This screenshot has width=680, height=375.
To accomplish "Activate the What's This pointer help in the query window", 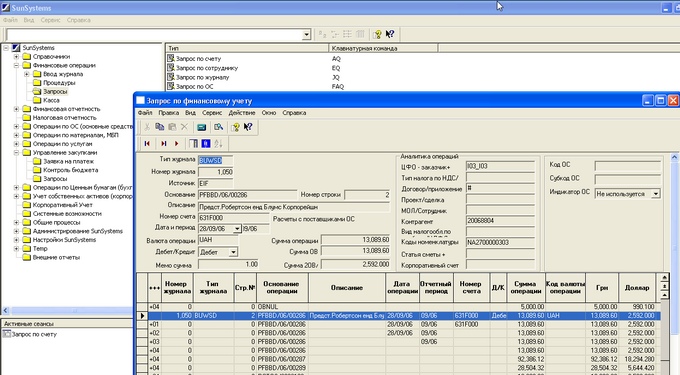I will tap(248, 127).
